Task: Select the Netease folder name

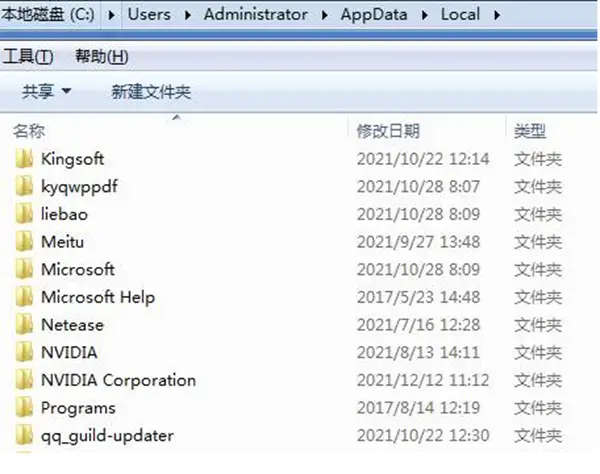Action: coord(72,325)
